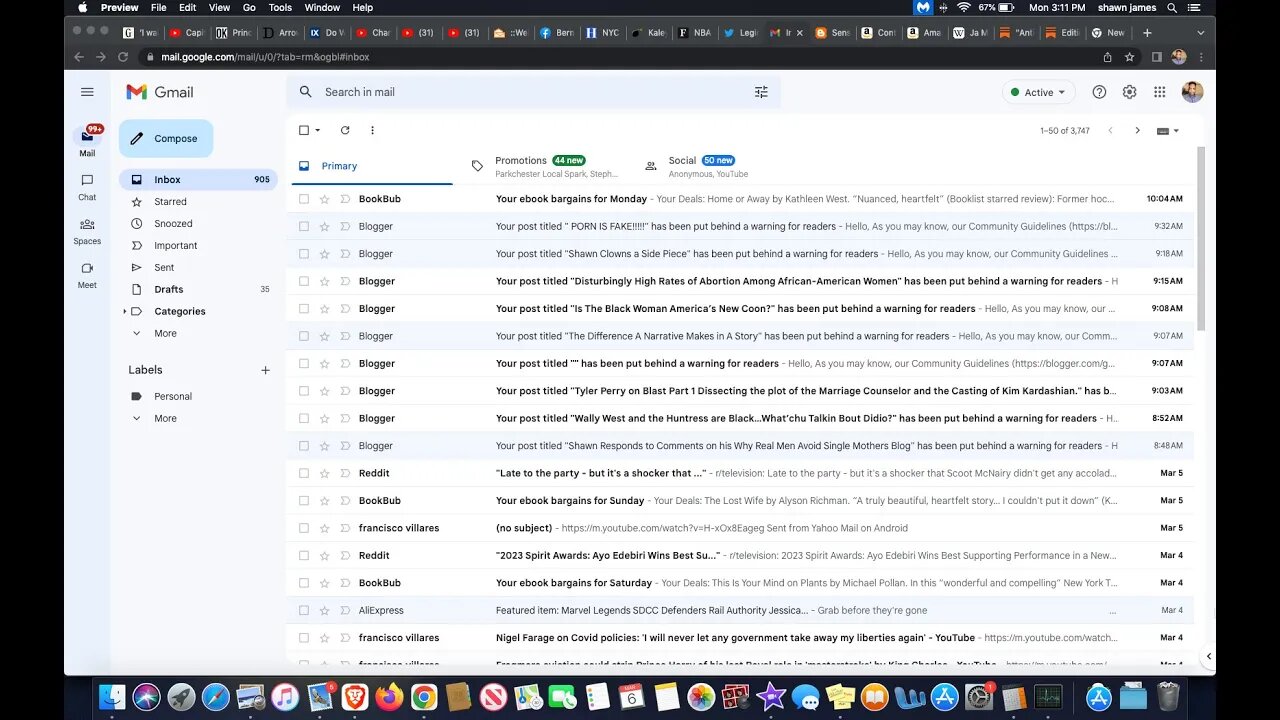The height and width of the screenshot is (720, 1280).
Task: Select checkbox for Reddit 2023 Spirit Awards email
Action: tap(304, 555)
